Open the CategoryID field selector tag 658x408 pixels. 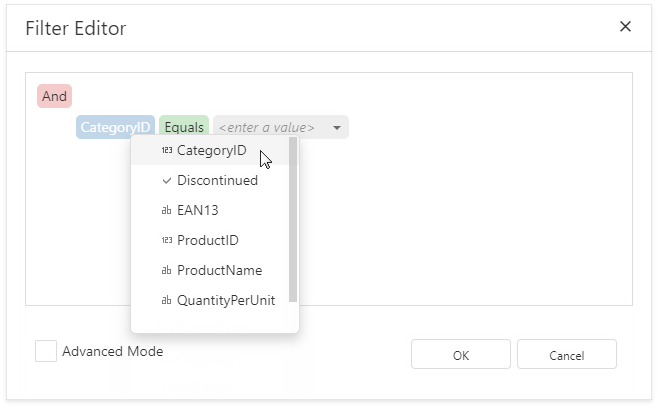click(115, 127)
